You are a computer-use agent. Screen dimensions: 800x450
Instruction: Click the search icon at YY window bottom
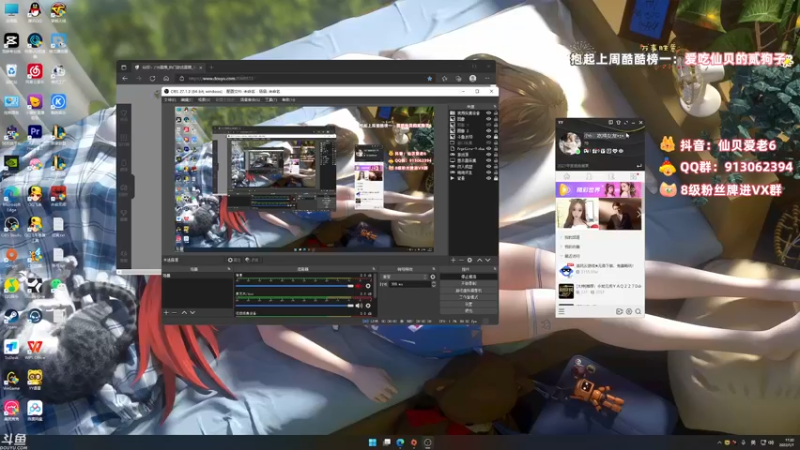tap(638, 311)
